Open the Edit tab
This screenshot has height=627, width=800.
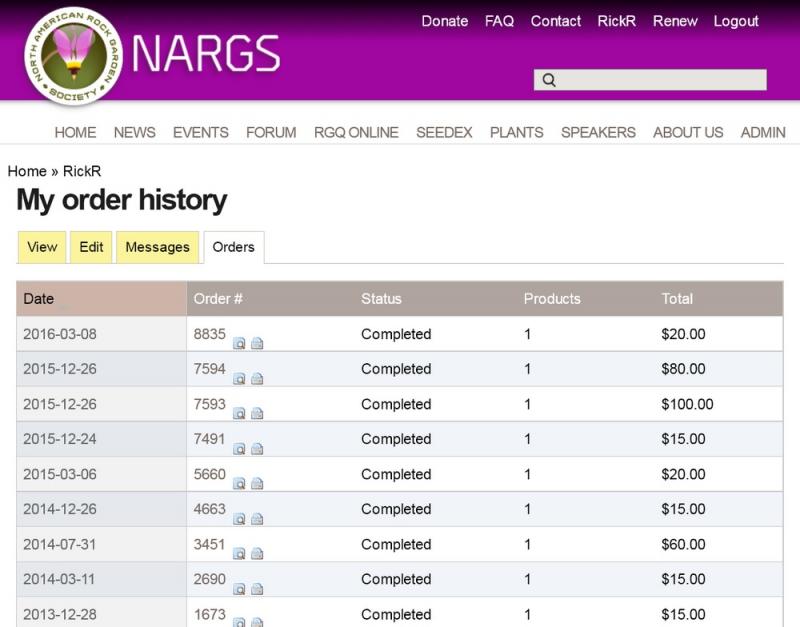pyautogui.click(x=91, y=247)
